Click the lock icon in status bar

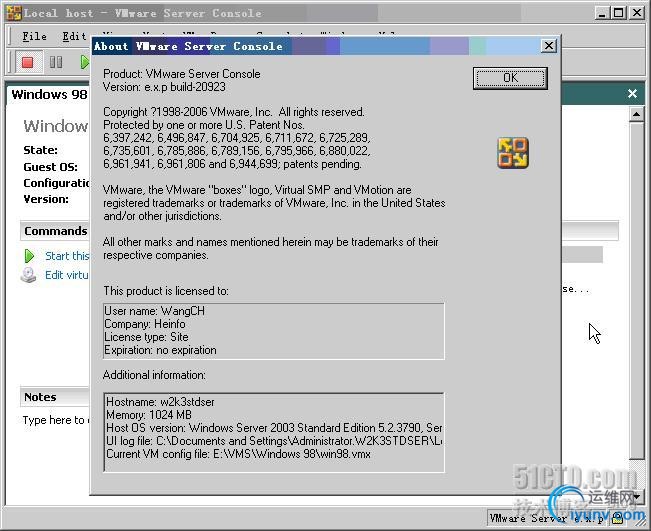pyautogui.click(x=617, y=518)
